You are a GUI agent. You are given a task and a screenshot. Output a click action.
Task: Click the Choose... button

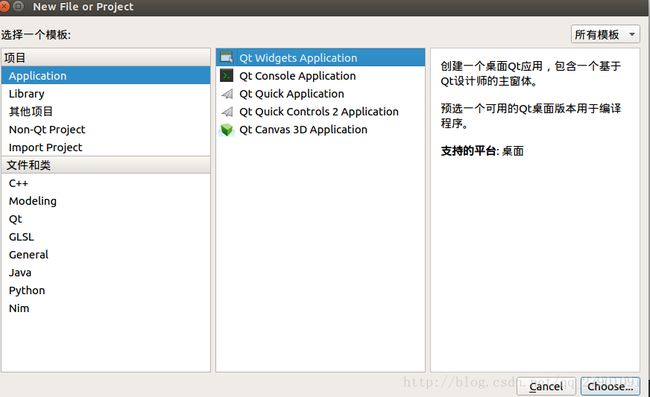610,386
